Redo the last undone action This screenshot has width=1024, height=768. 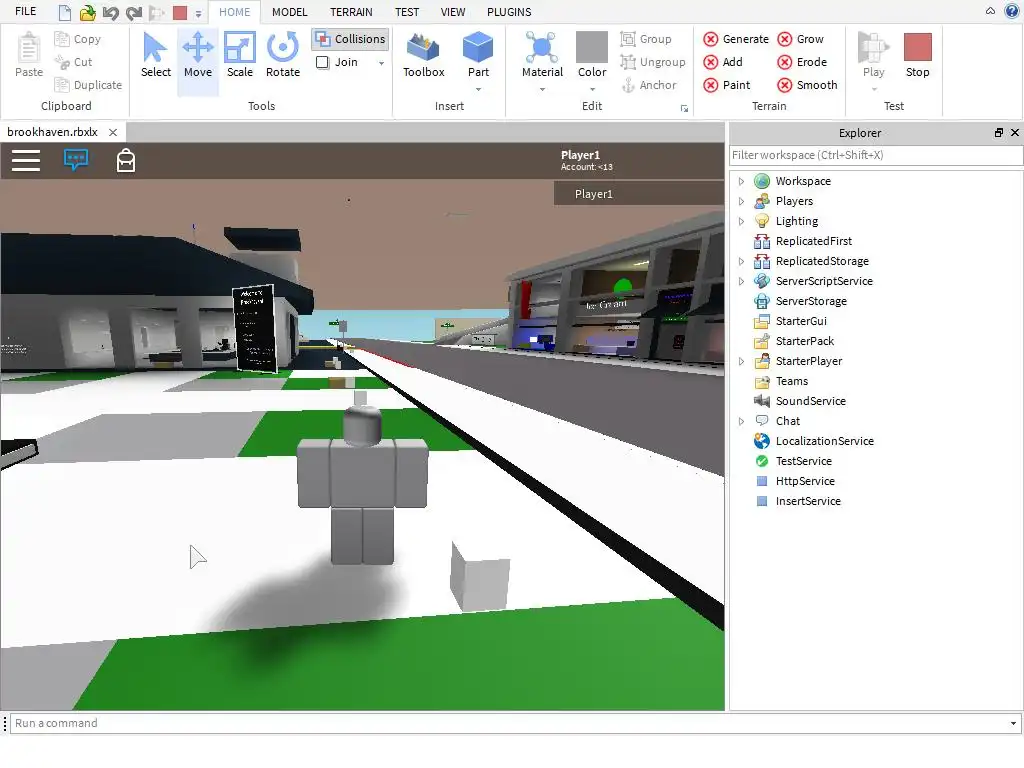coord(134,12)
